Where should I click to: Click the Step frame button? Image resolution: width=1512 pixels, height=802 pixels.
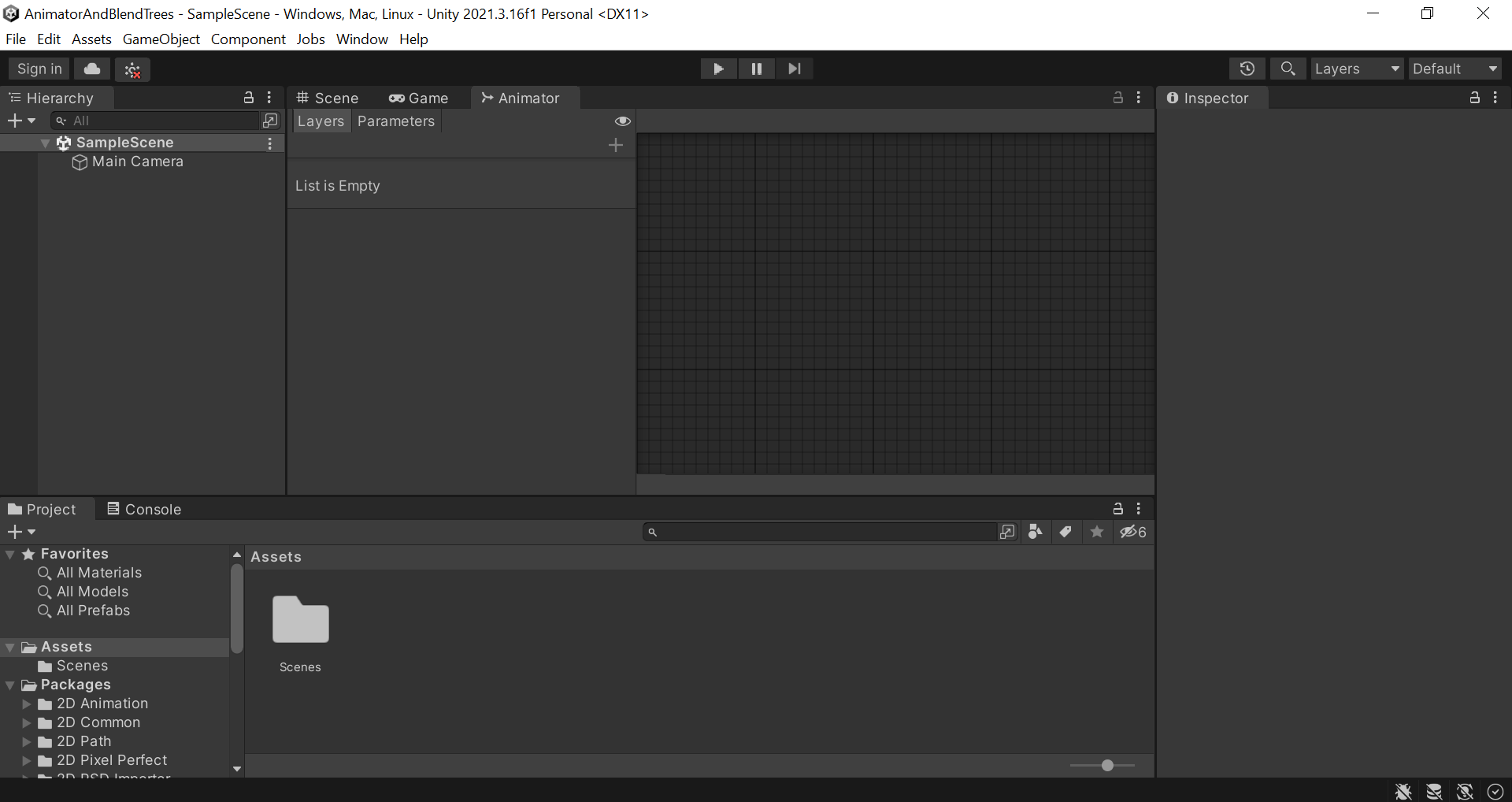point(794,69)
